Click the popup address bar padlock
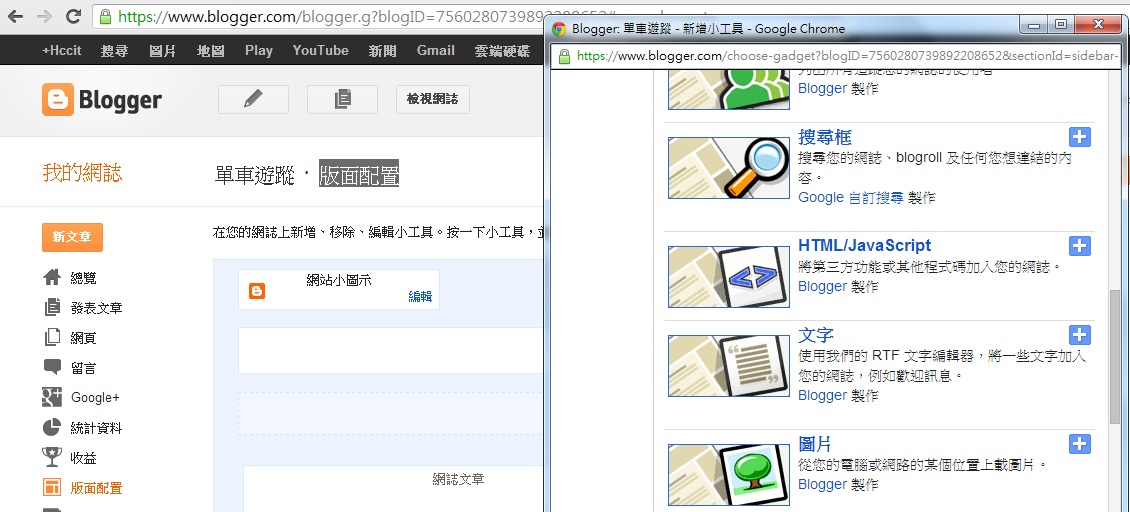The height and width of the screenshot is (512, 1130). point(564,56)
